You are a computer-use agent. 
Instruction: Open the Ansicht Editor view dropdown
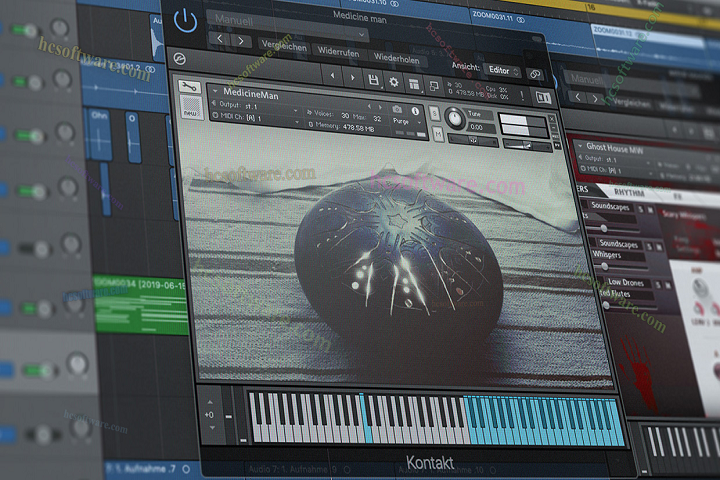[502, 71]
